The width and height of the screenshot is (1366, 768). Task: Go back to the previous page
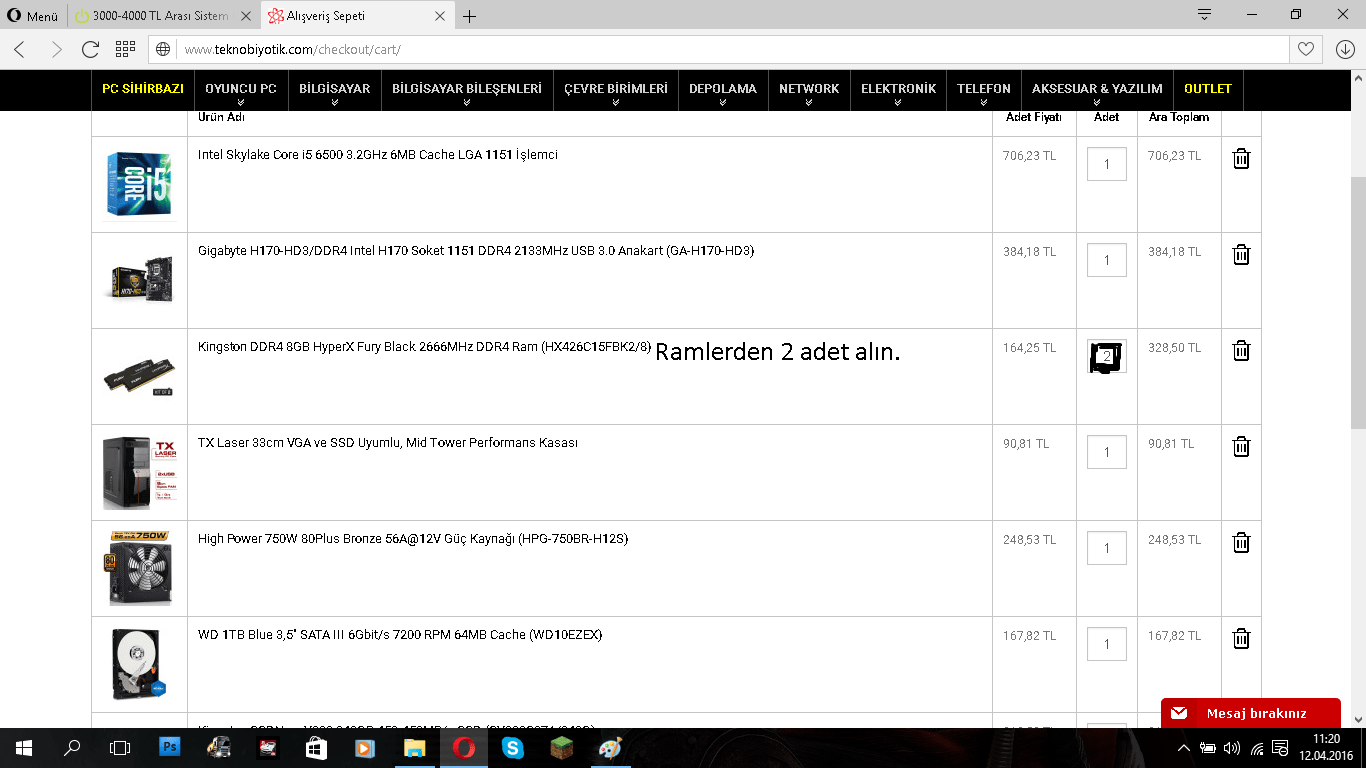click(20, 49)
